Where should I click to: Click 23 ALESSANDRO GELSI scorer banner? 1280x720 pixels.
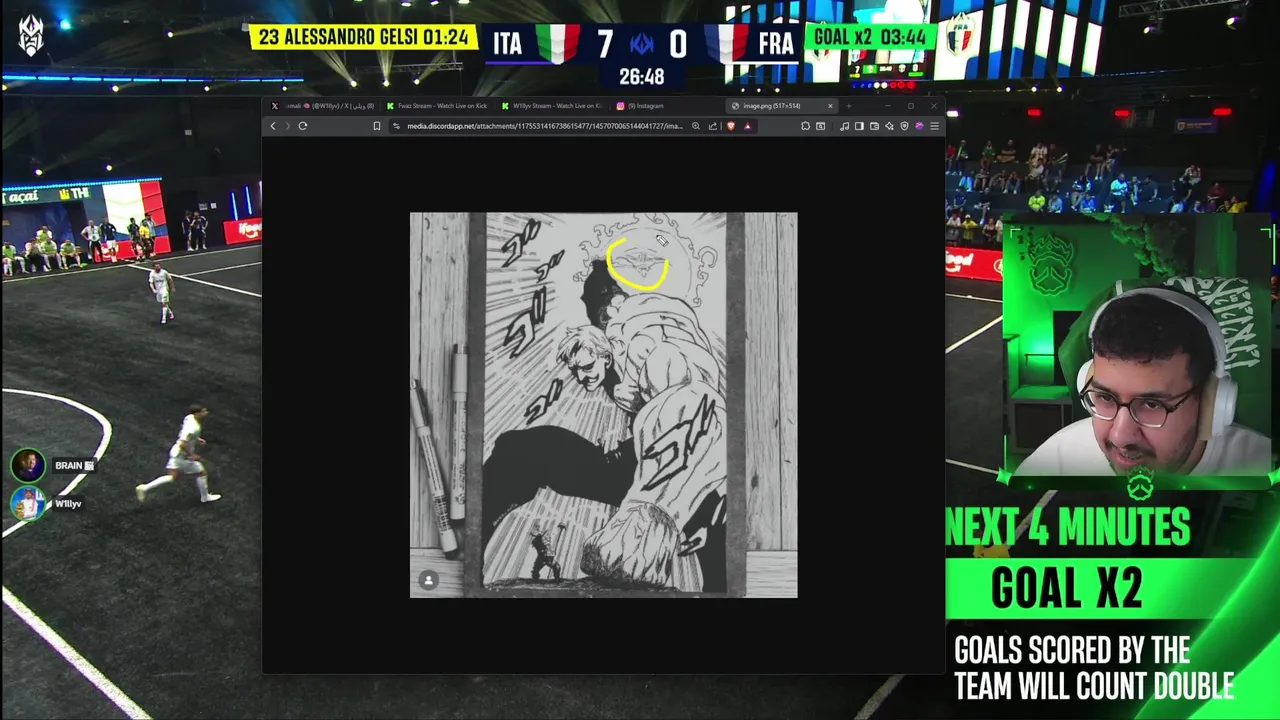tap(362, 37)
